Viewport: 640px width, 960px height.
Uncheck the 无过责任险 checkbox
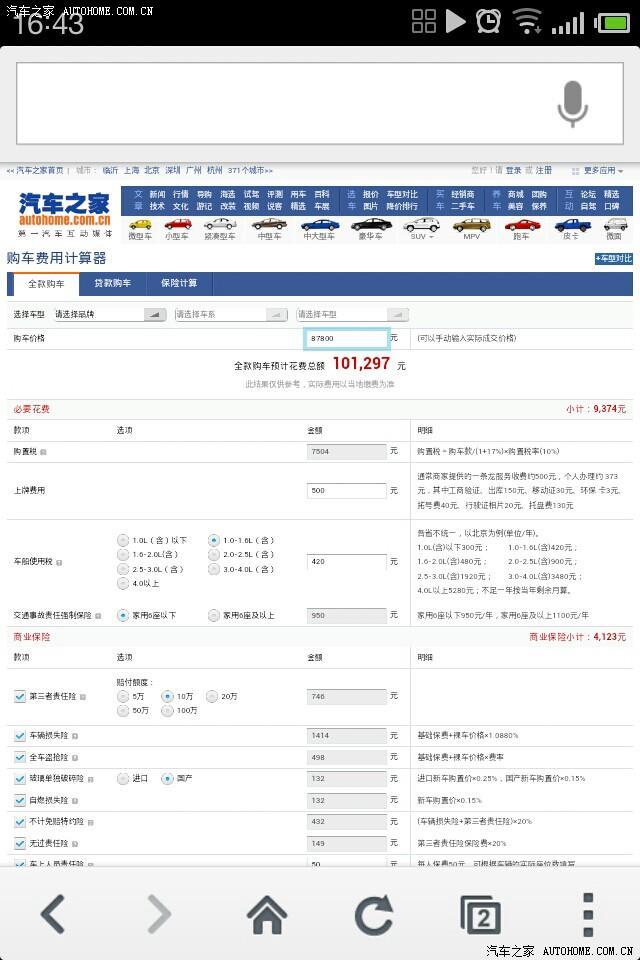pyautogui.click(x=20, y=844)
